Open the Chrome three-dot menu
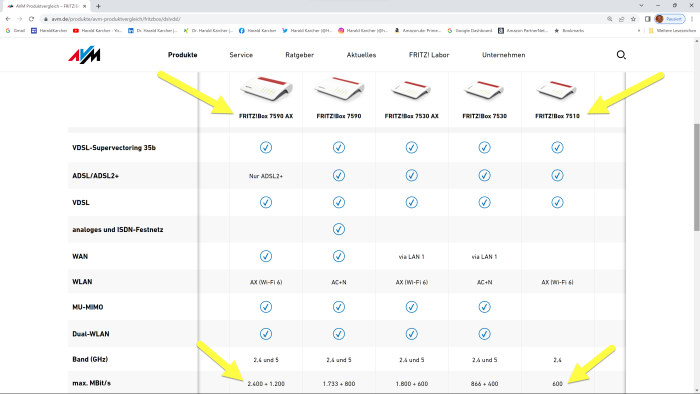 pos(692,19)
